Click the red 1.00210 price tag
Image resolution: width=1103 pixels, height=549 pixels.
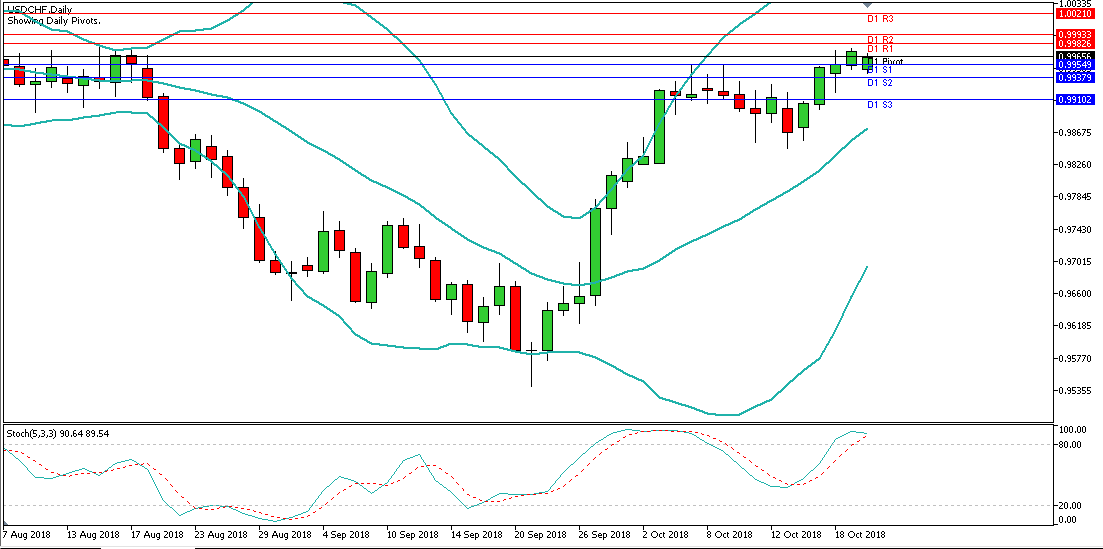click(1077, 13)
